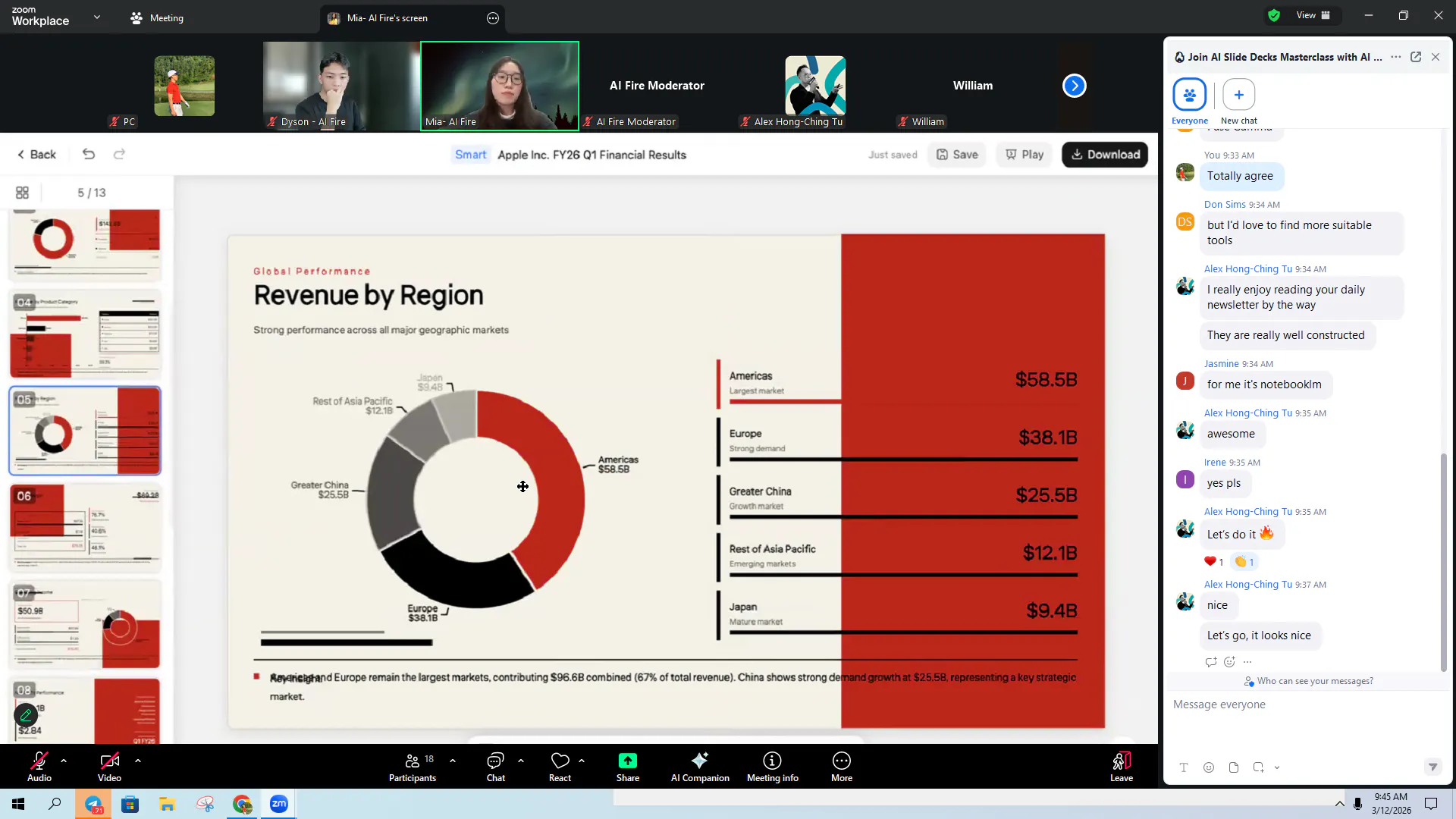
Task: Click the chat panel scrollbar
Action: [x=1443, y=561]
